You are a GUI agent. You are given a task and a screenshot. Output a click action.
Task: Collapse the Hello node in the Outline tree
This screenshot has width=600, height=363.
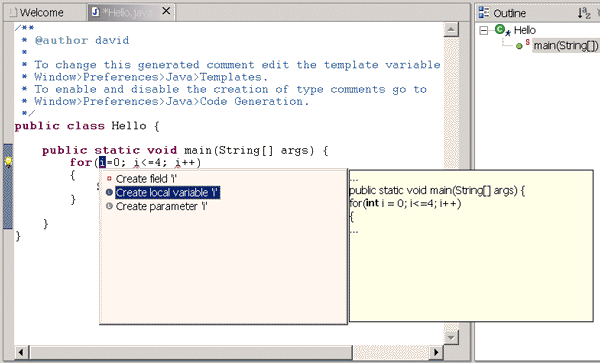coord(484,30)
